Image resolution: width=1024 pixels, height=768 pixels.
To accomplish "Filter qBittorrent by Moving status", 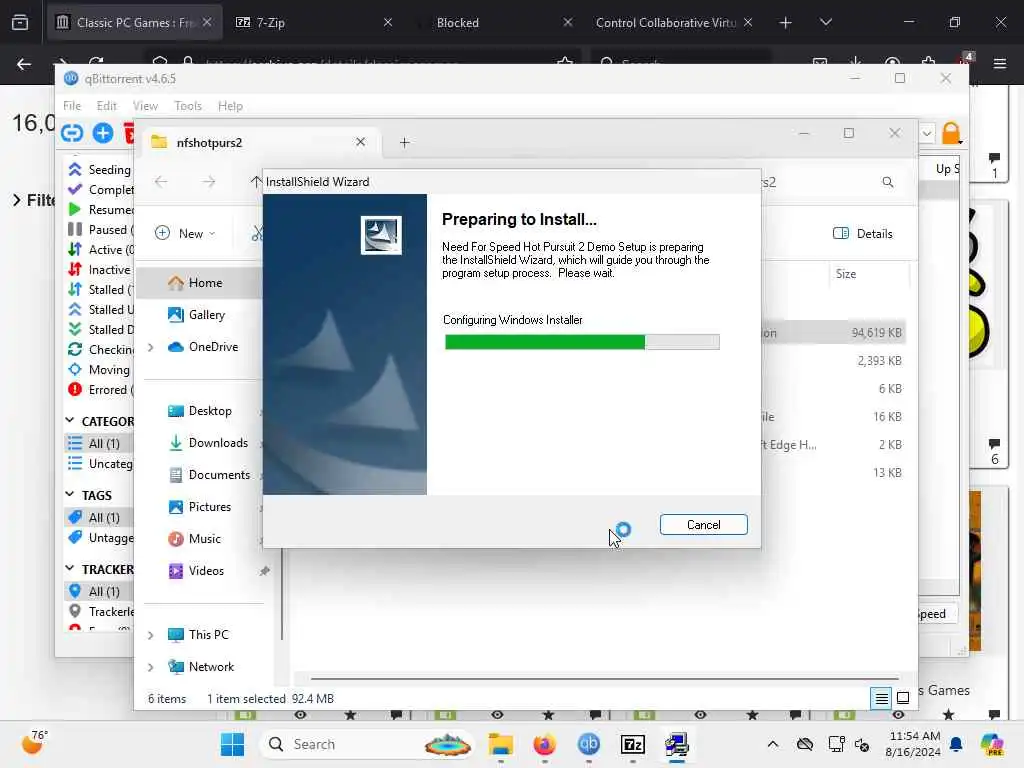I will 100,370.
